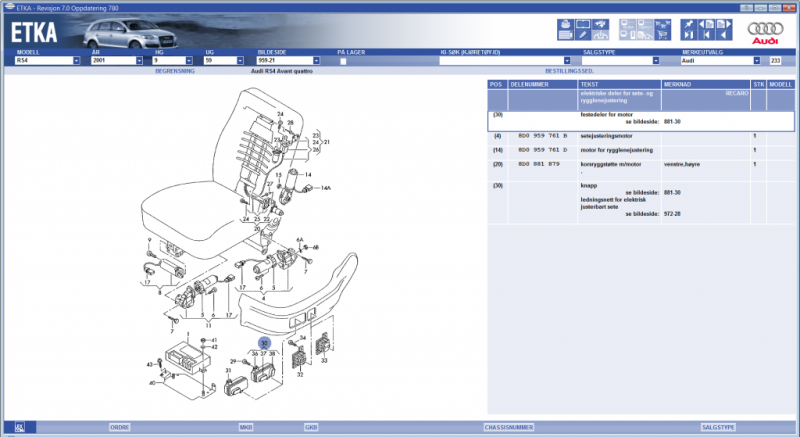Click the printer icon in the toolbar
Screen dimensions: 800x437
[x=566, y=23]
